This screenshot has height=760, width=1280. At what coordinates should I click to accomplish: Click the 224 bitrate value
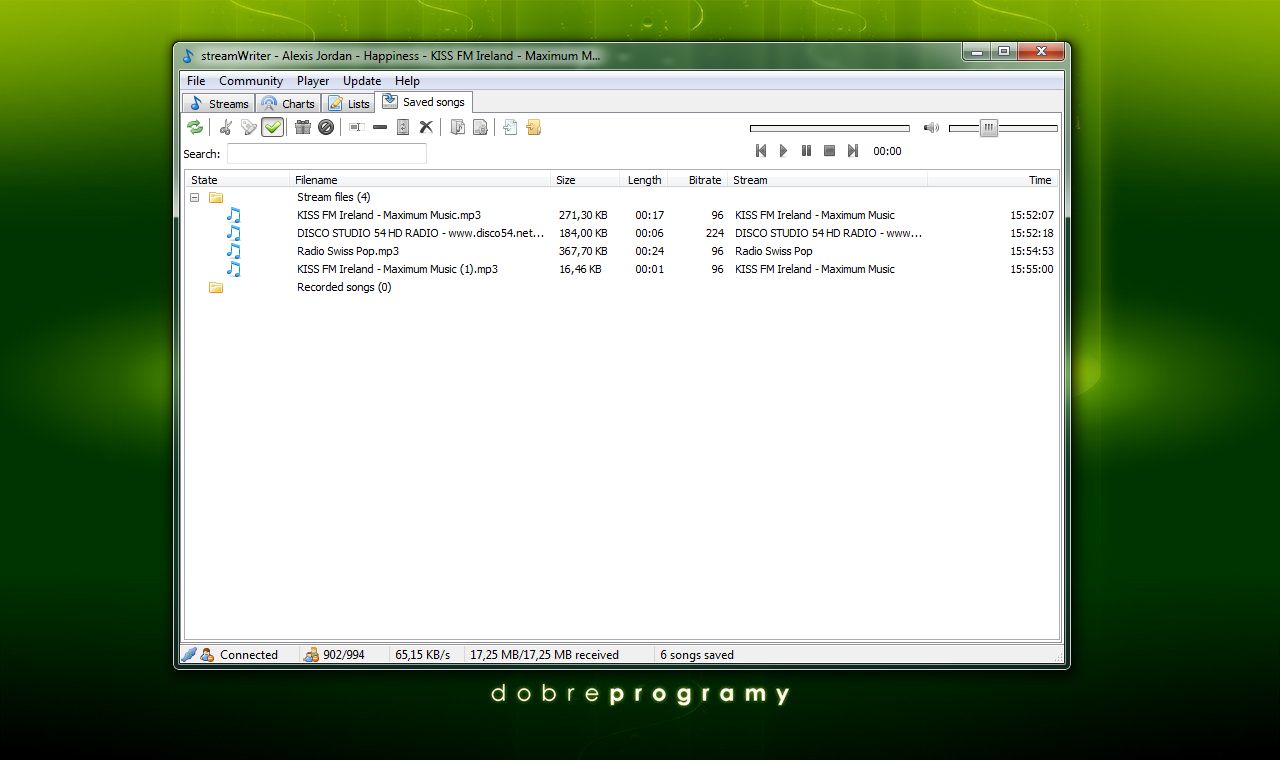[x=714, y=233]
